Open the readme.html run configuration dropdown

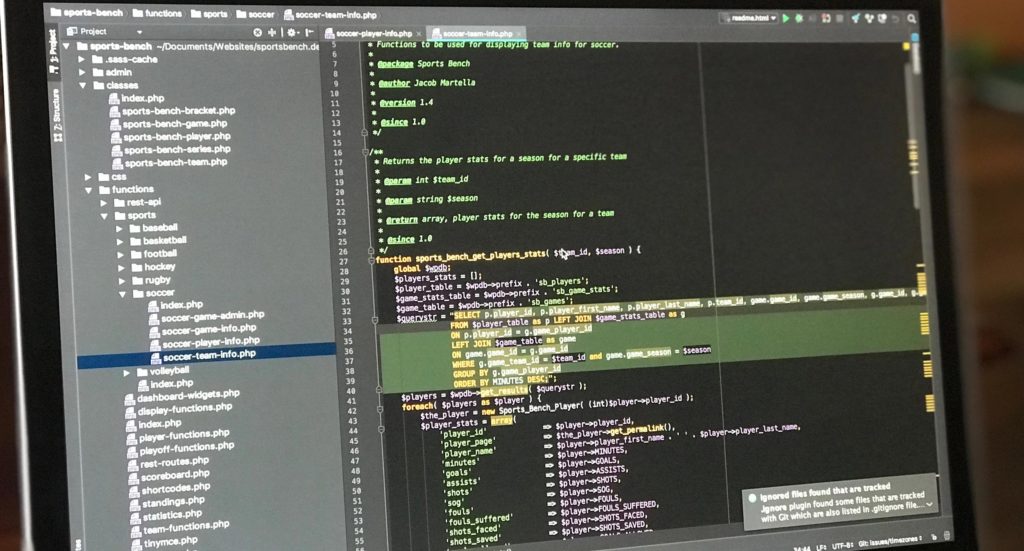tap(748, 18)
